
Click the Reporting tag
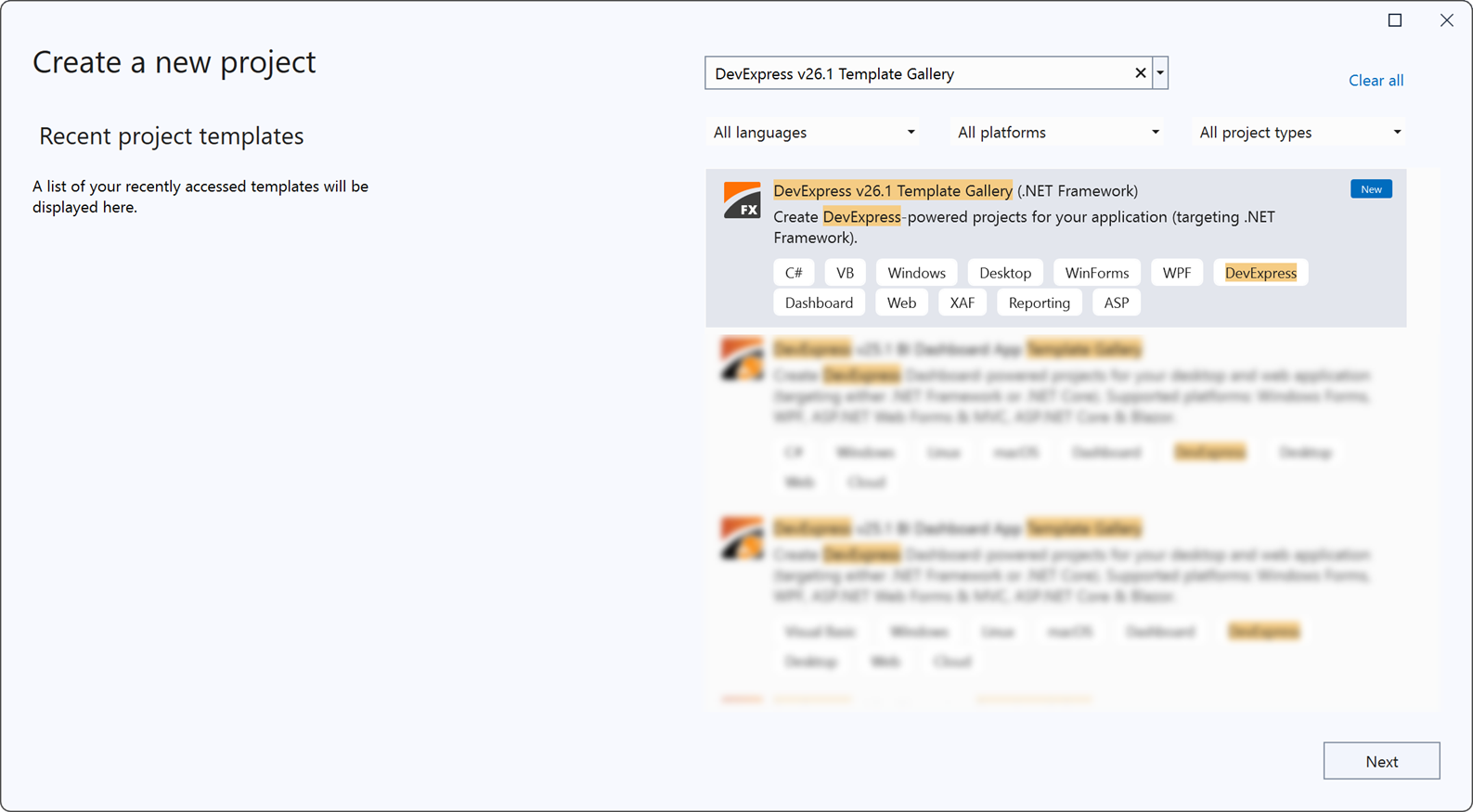point(1040,303)
